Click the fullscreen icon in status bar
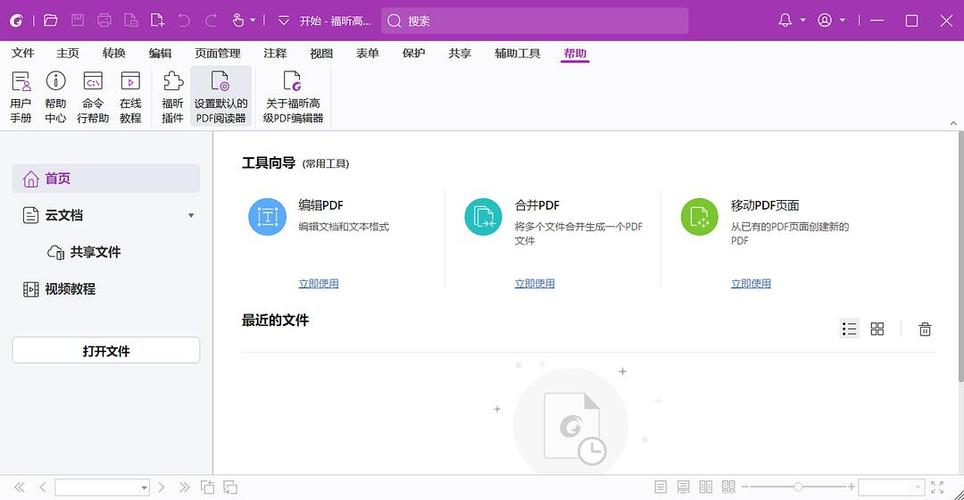The width and height of the screenshot is (964, 500). pyautogui.click(x=937, y=487)
